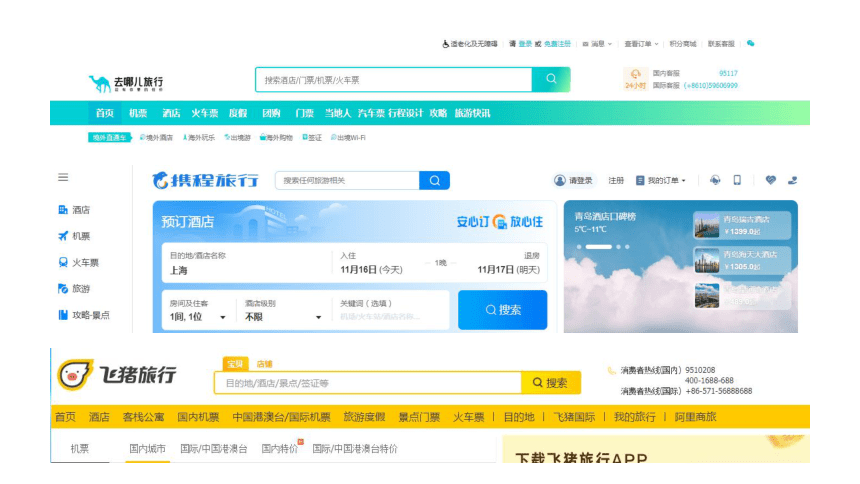Switch to 国内特价 flight tab on Fliggy
Image resolution: width=860 pixels, height=484 pixels.
[280, 449]
